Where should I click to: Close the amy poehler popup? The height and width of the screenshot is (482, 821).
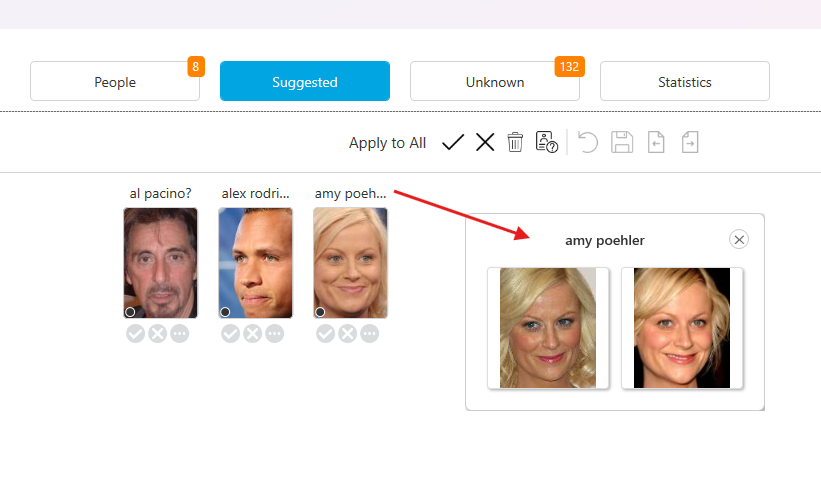coord(739,240)
